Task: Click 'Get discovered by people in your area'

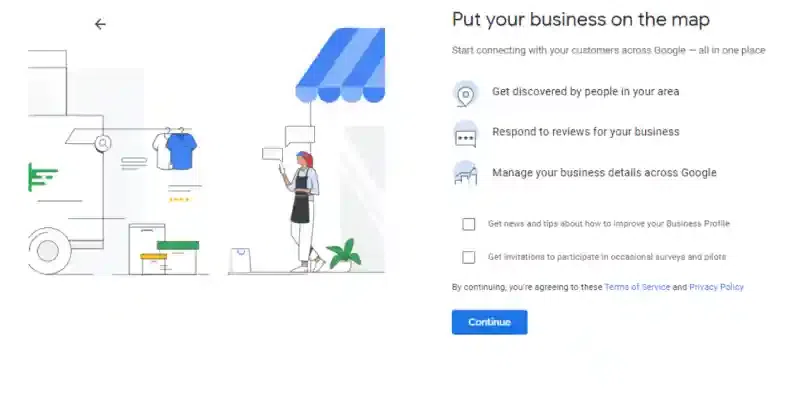Action: pyautogui.click(x=585, y=92)
